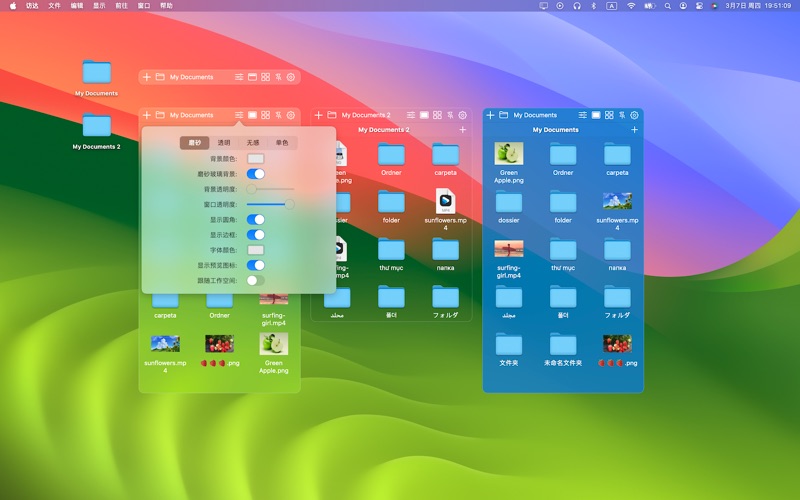The width and height of the screenshot is (800, 500).
Task: Disable the 显示圆角 toggle
Action: [256, 219]
